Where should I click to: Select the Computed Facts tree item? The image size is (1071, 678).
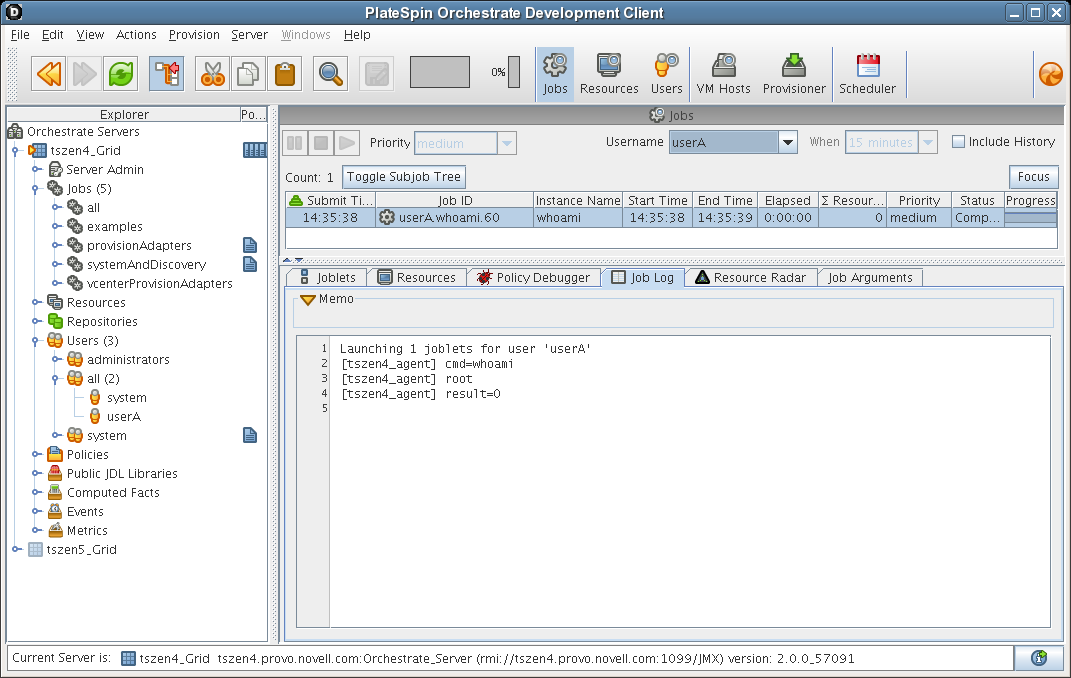click(x=113, y=493)
